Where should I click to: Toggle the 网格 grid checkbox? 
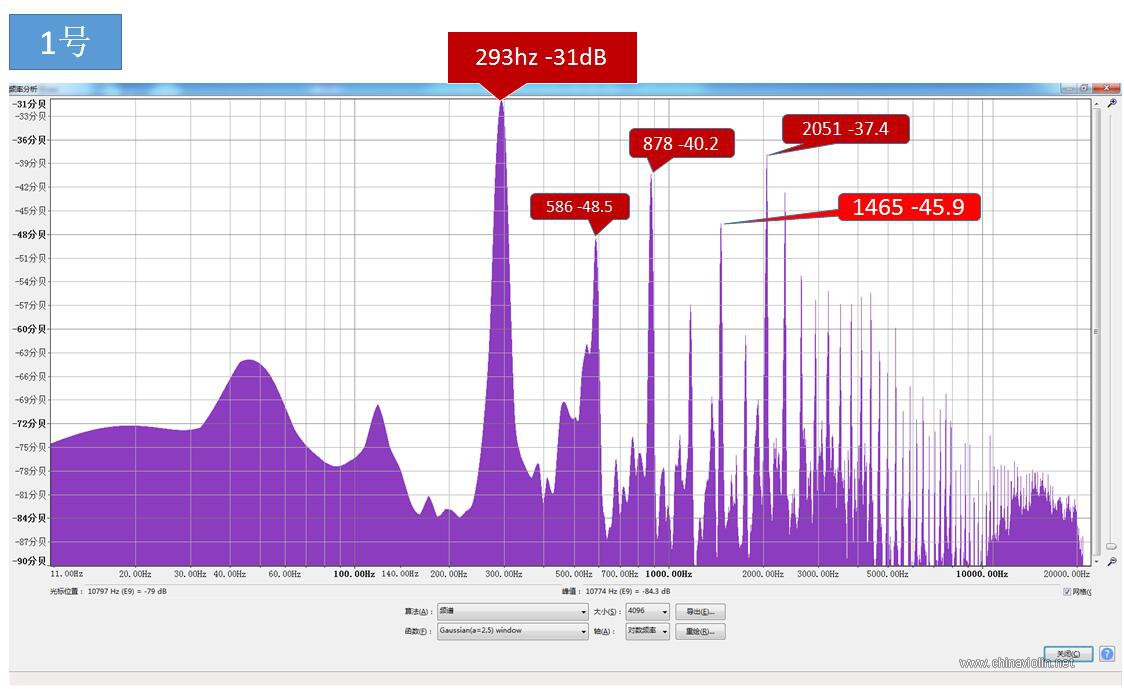coord(1067,591)
